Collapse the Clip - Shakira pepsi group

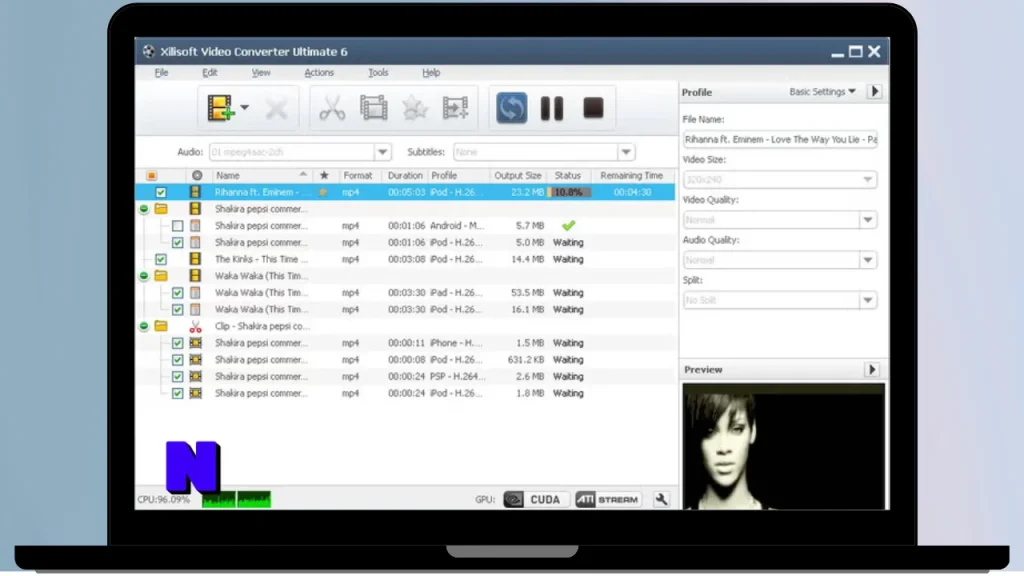click(144, 327)
